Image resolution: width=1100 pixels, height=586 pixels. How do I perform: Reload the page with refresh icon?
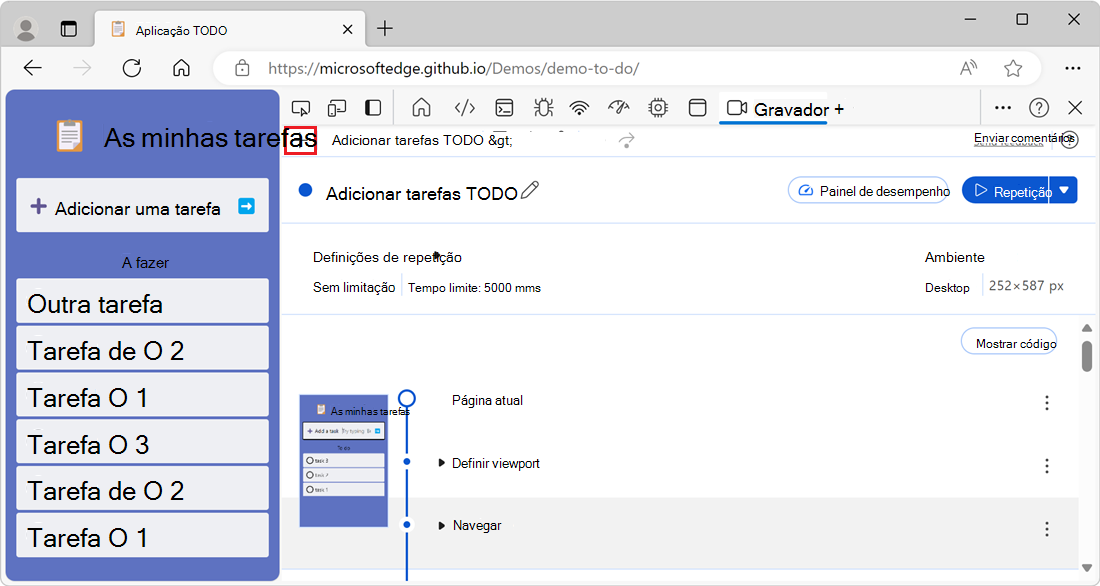pos(132,68)
